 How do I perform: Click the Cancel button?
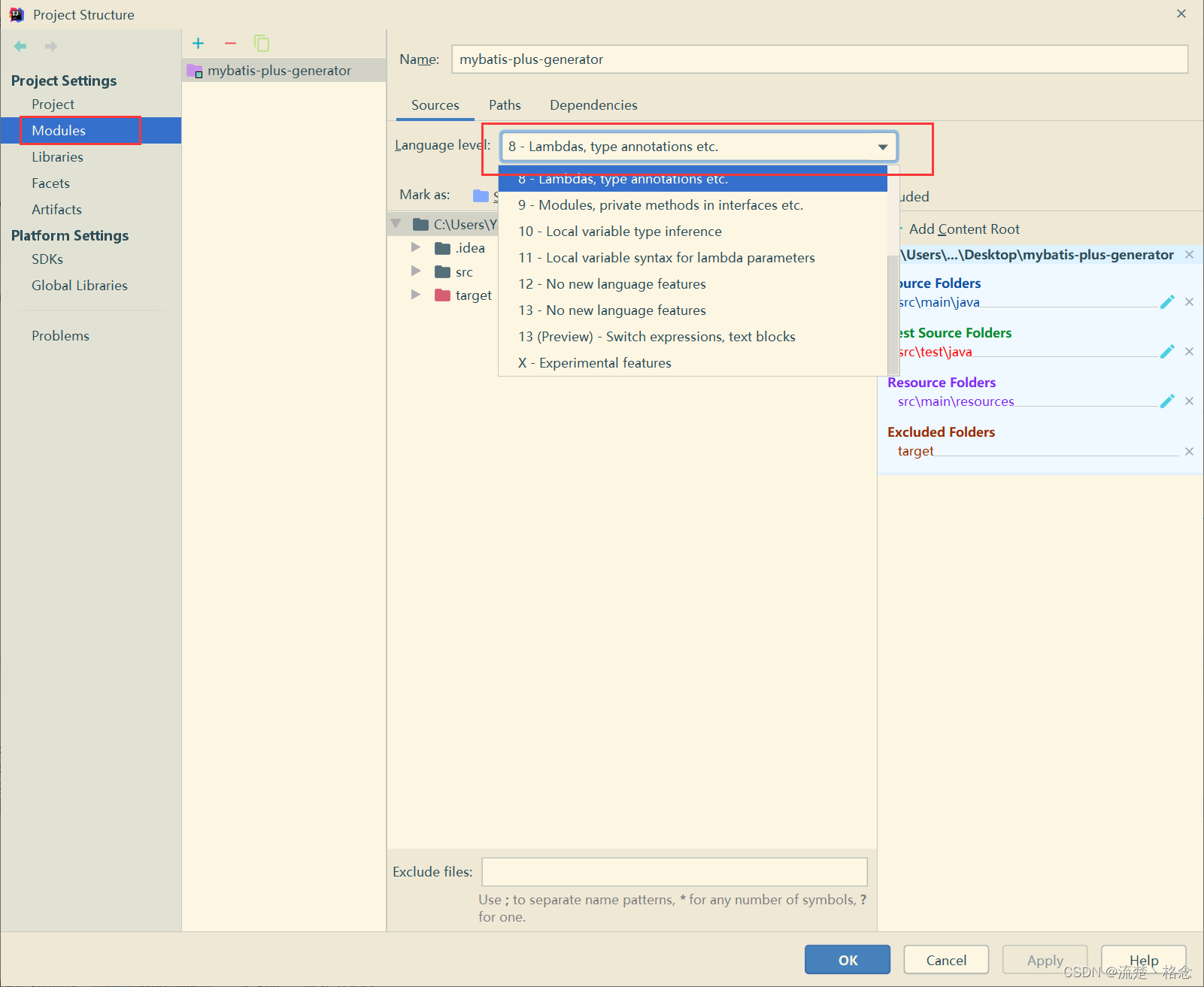[x=946, y=960]
